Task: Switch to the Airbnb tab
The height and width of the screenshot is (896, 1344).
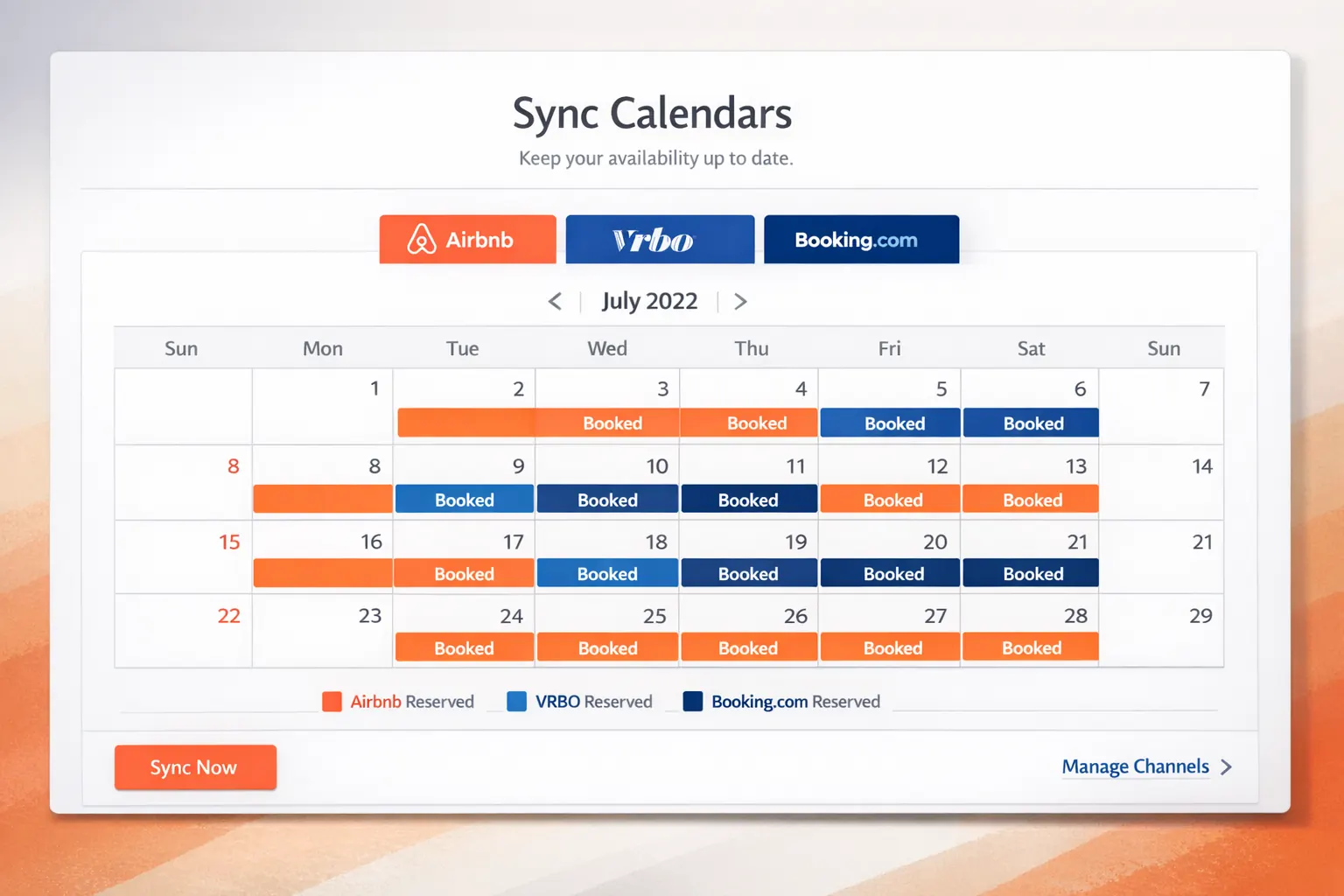Action: (x=467, y=239)
